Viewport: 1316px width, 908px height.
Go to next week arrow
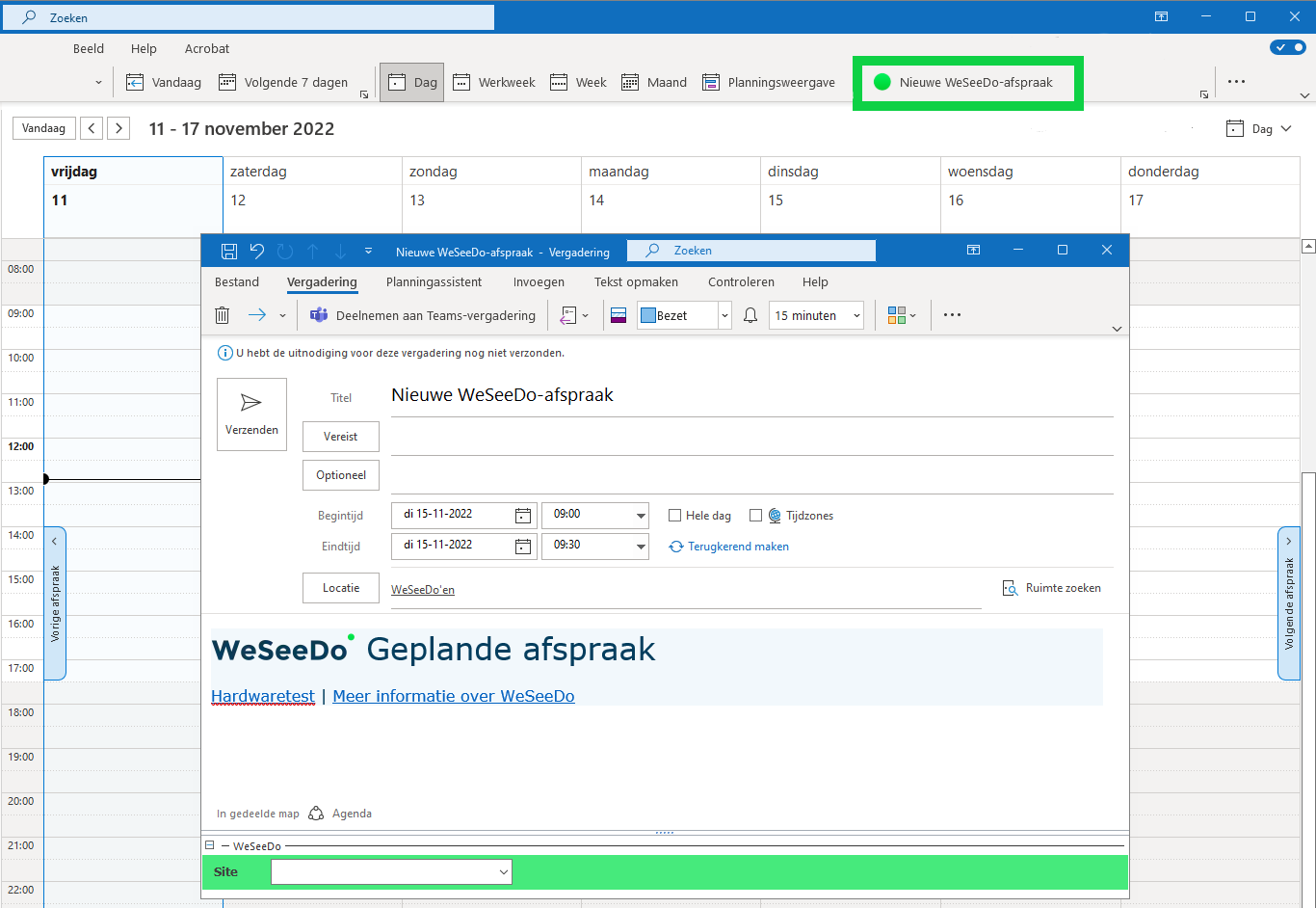(x=118, y=128)
